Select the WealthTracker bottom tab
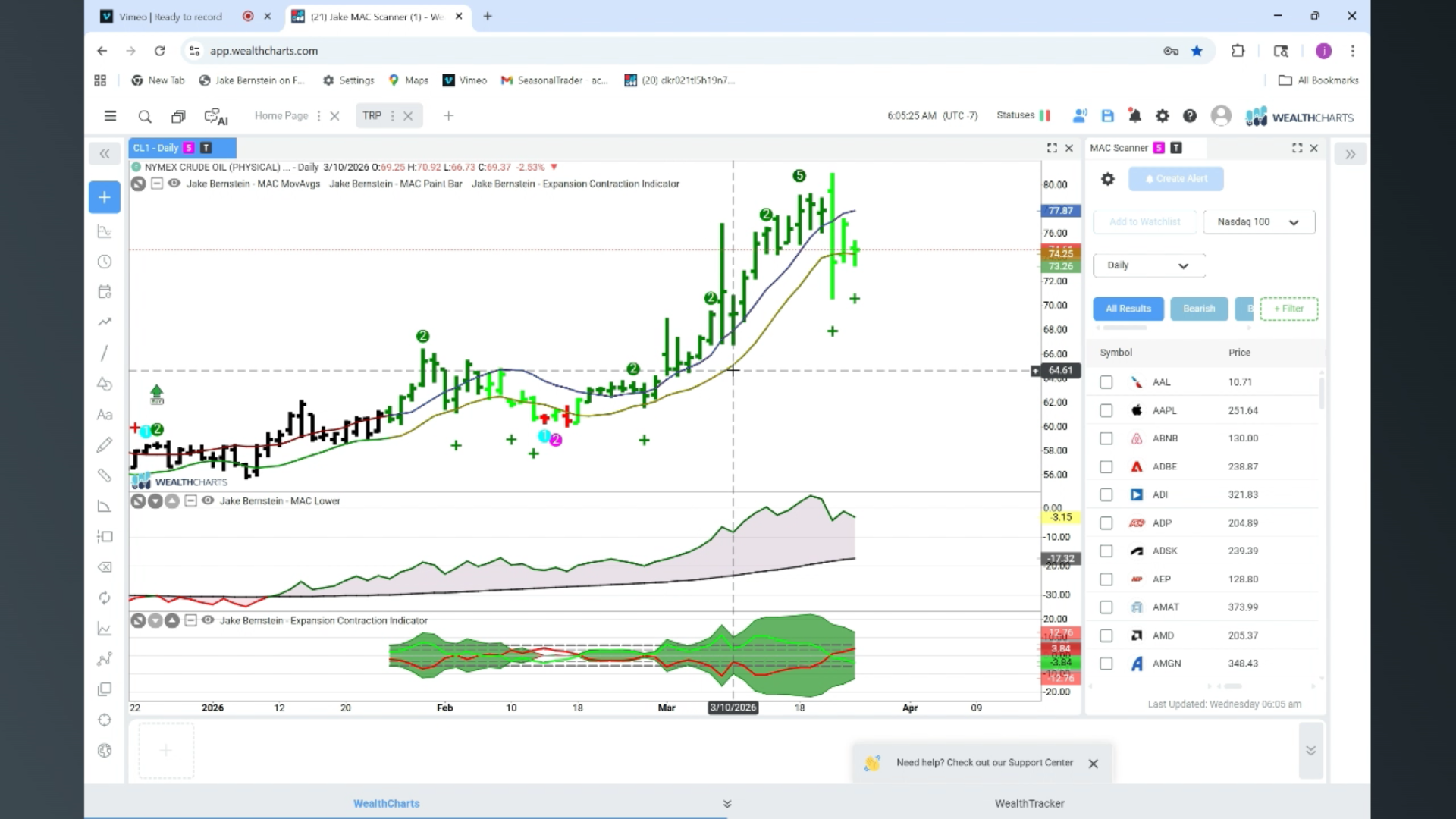This screenshot has height=819, width=1456. coord(1029,803)
